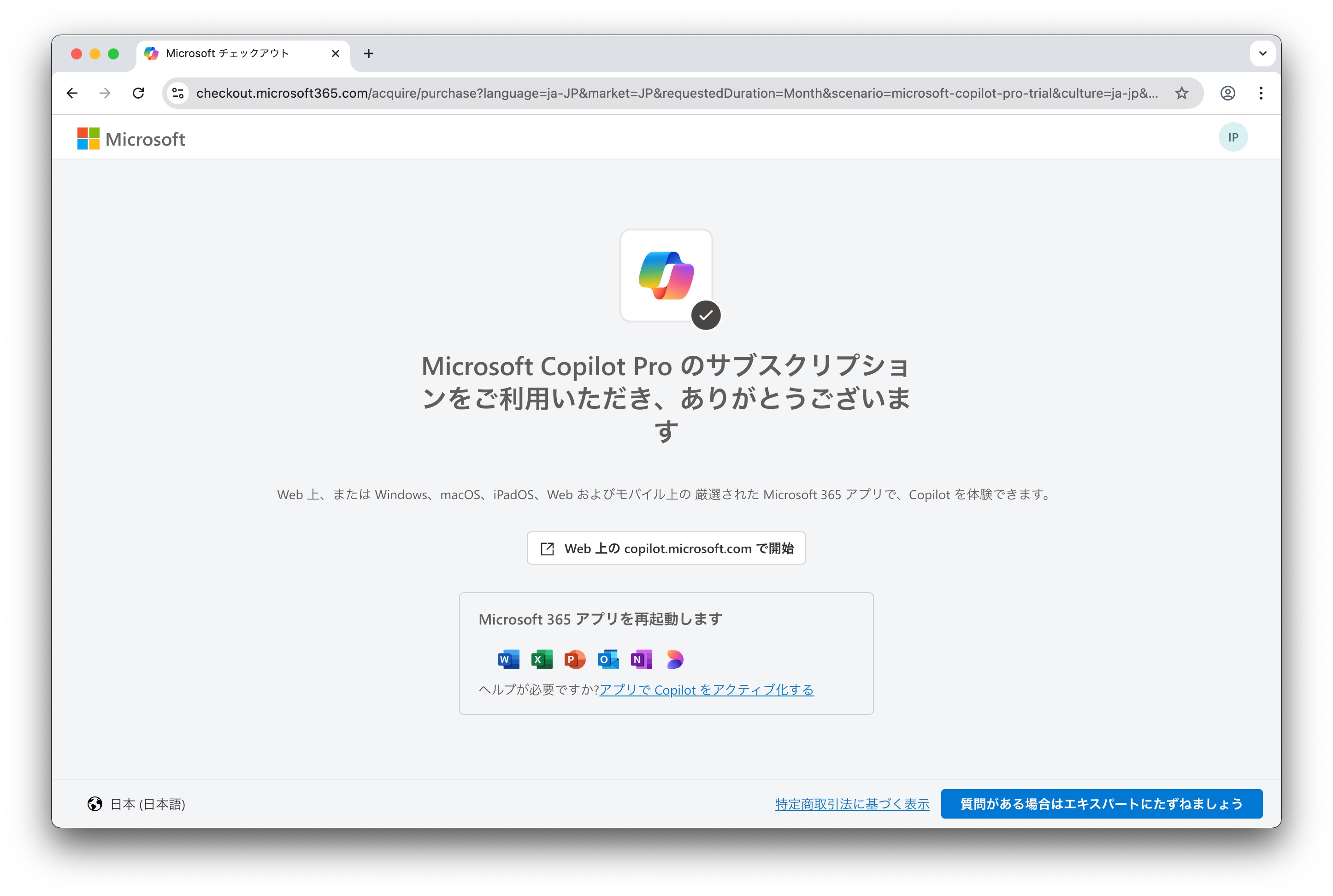
Task: Open Chrome three-dot menu
Action: coord(1261,93)
